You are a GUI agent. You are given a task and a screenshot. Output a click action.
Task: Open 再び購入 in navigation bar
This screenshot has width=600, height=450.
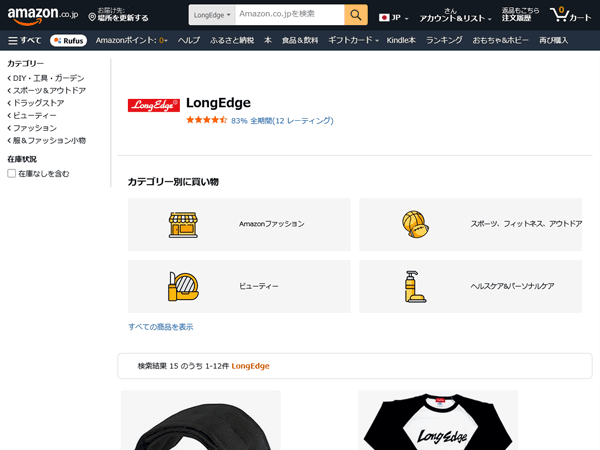553,40
